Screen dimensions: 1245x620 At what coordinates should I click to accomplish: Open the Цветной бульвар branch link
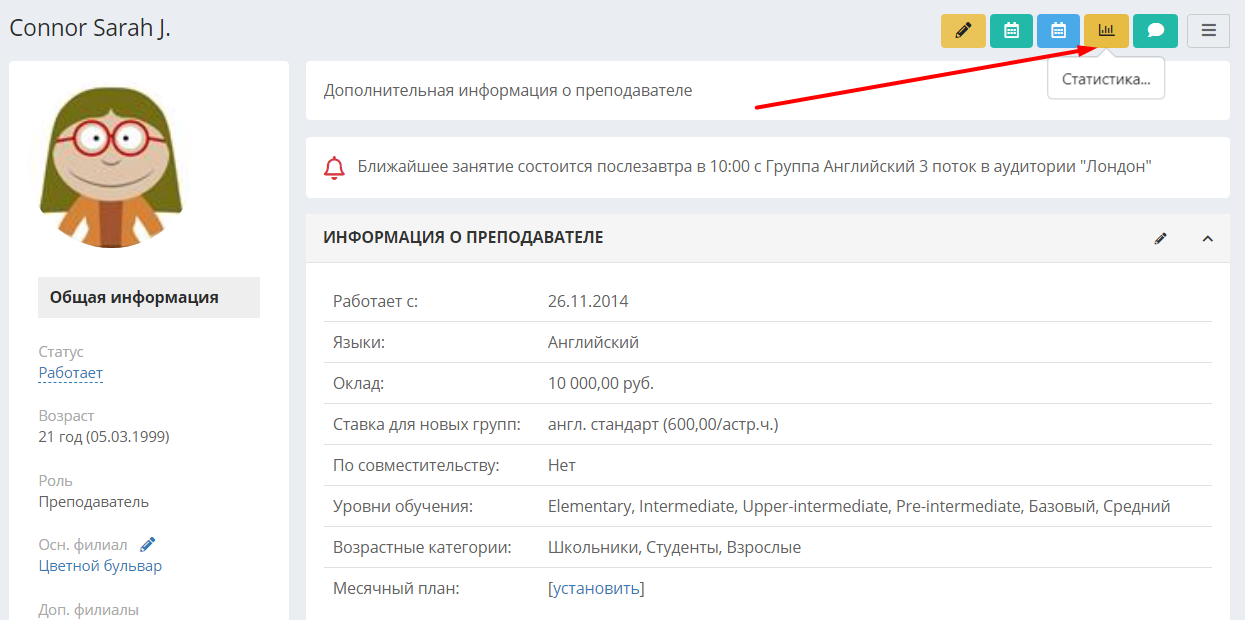[100, 566]
